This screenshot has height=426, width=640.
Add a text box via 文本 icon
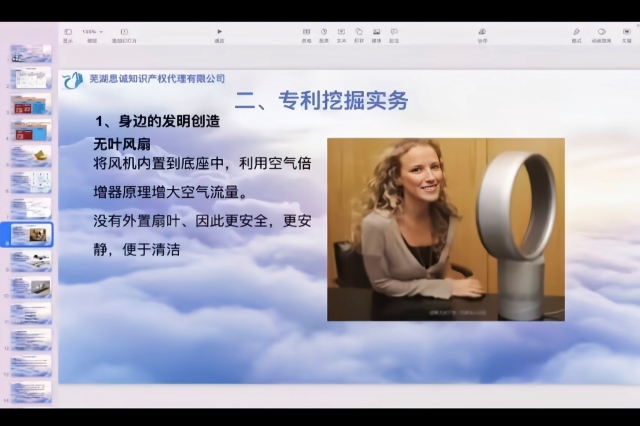pyautogui.click(x=342, y=34)
